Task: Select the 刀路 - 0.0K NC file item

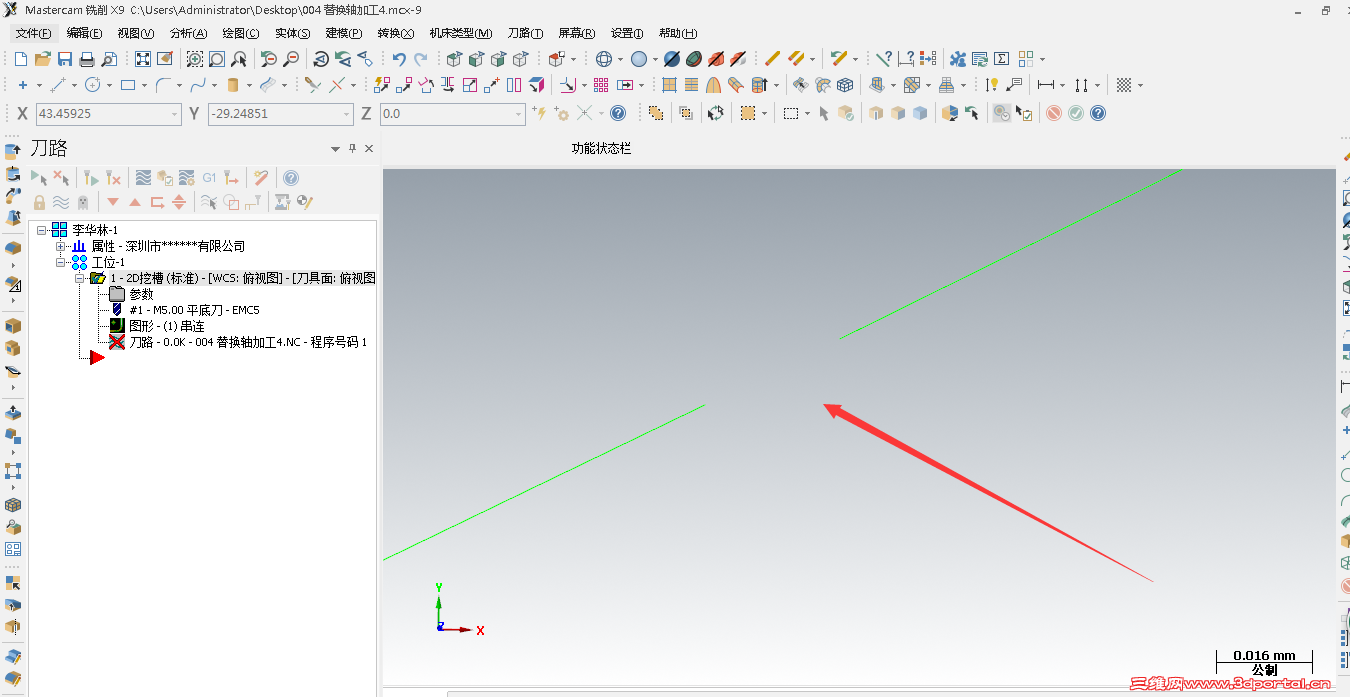Action: point(238,342)
